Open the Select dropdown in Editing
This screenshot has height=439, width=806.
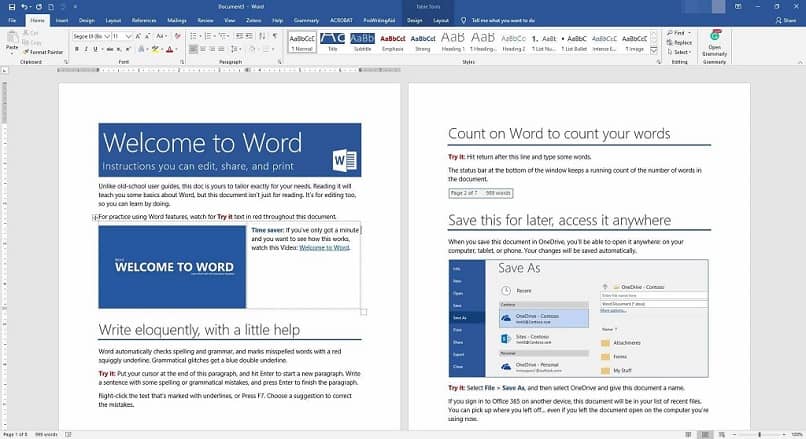point(679,52)
